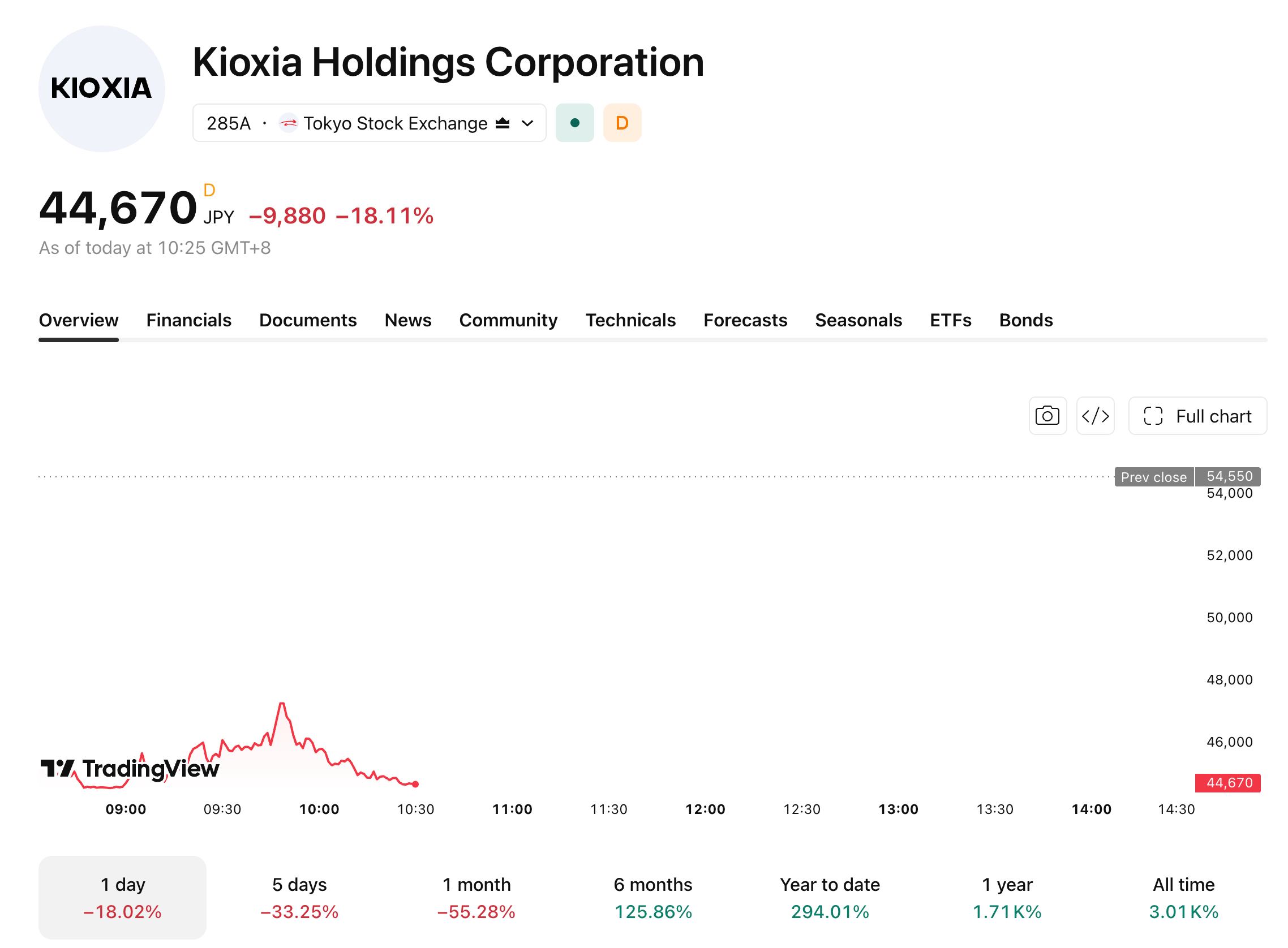Click the 54,550 previous close value
This screenshot has height=948, width=1288.
coord(1229,476)
